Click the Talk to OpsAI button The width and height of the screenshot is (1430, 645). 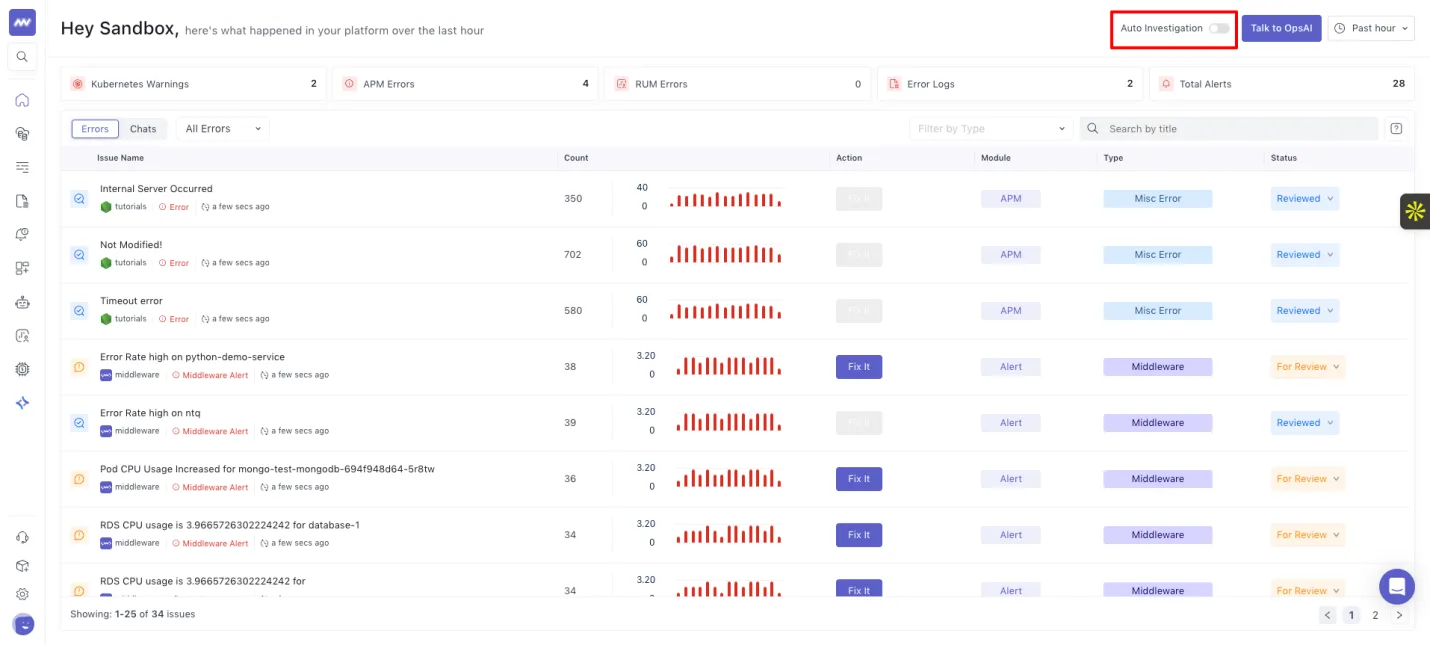point(1281,28)
